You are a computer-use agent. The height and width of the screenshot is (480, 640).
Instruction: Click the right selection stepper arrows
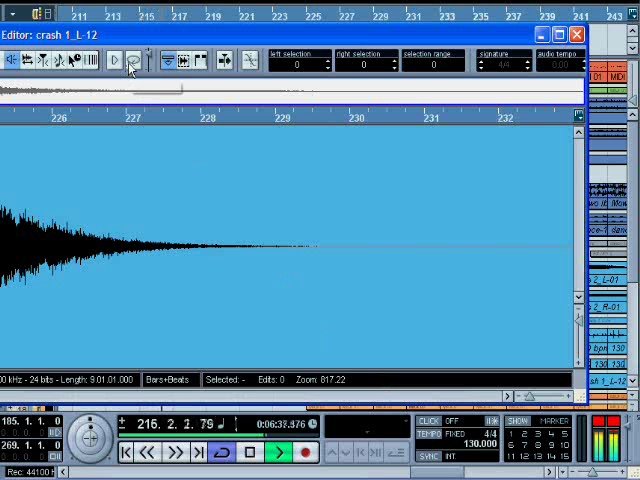tap(394, 65)
